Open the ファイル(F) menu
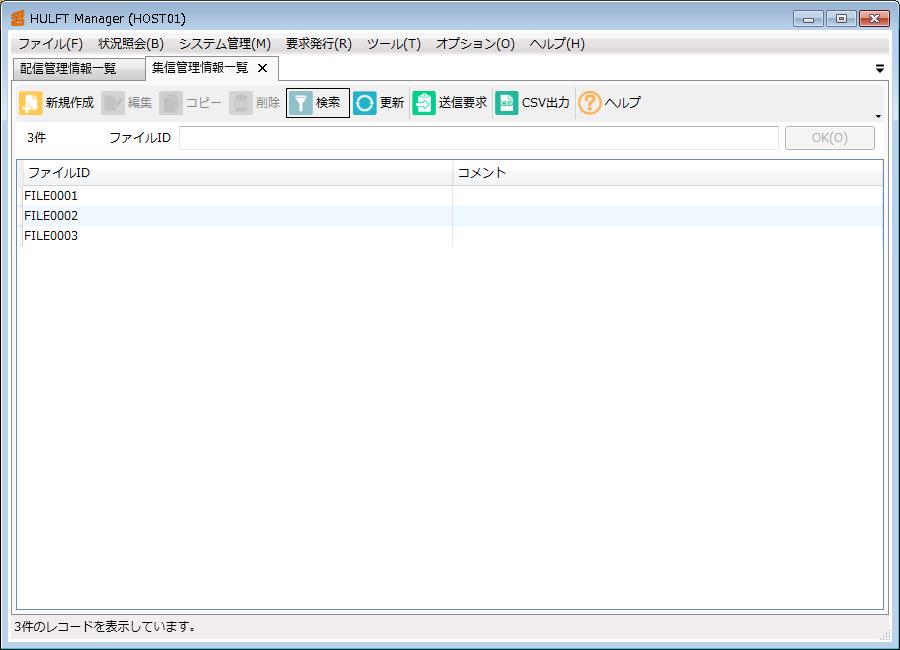This screenshot has height=650, width=900. point(50,44)
